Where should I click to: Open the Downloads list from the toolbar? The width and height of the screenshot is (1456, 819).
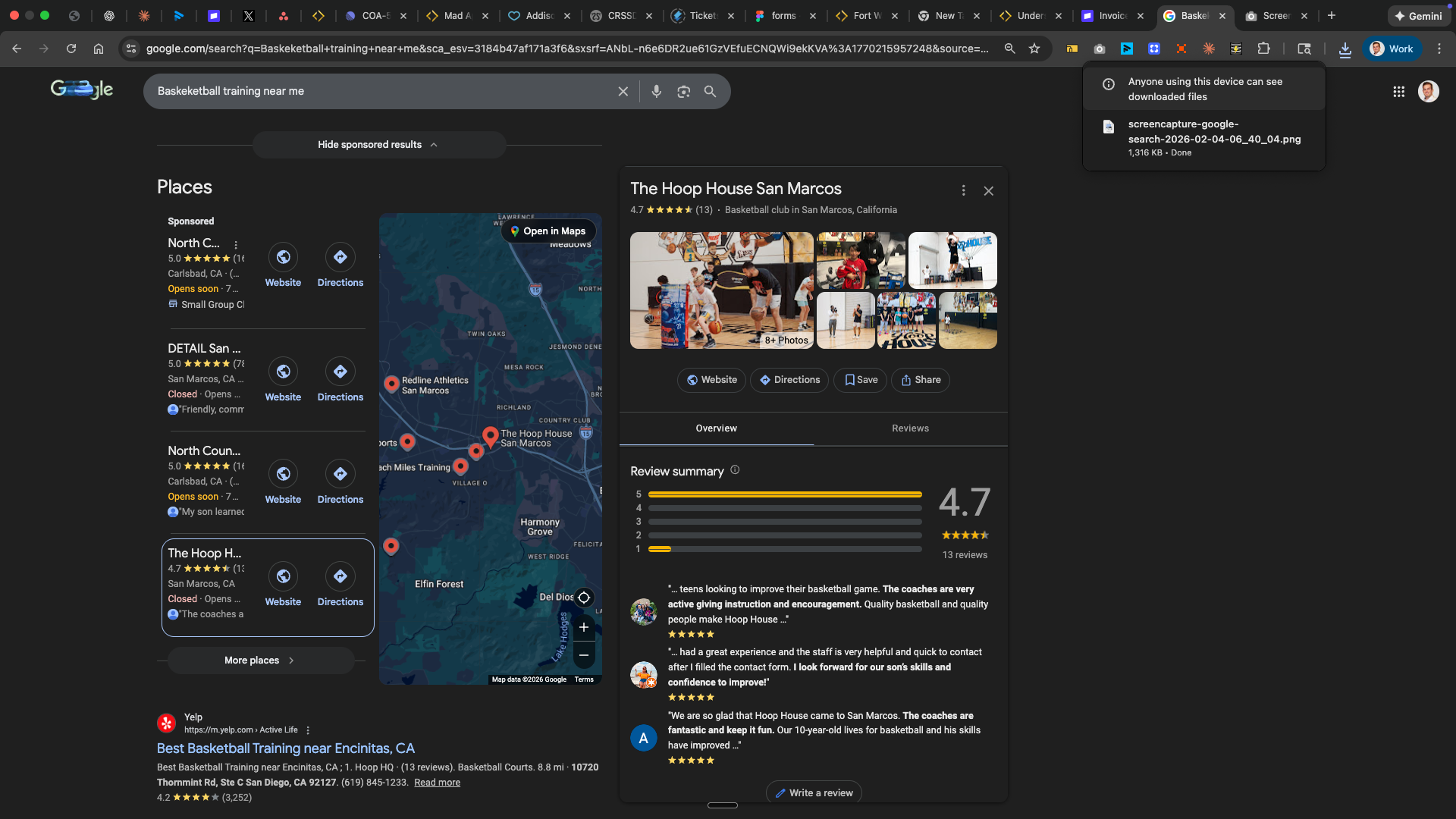pos(1345,48)
